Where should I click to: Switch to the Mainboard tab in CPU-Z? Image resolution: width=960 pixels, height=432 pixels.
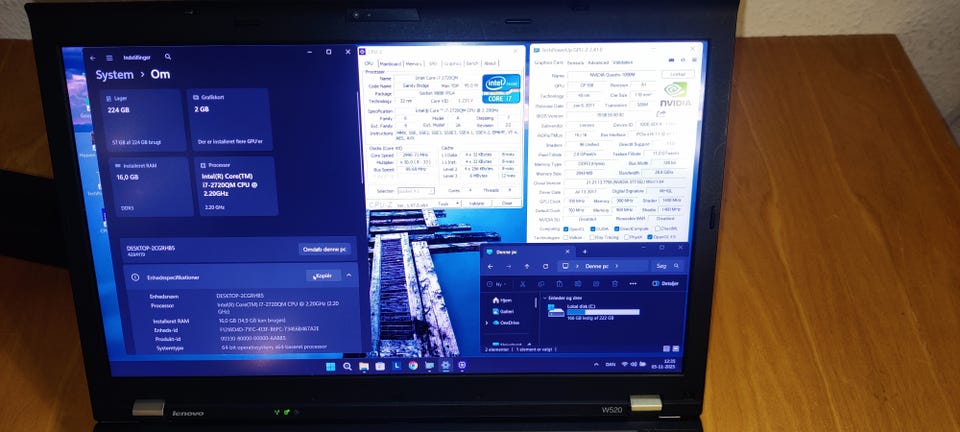pyautogui.click(x=390, y=64)
